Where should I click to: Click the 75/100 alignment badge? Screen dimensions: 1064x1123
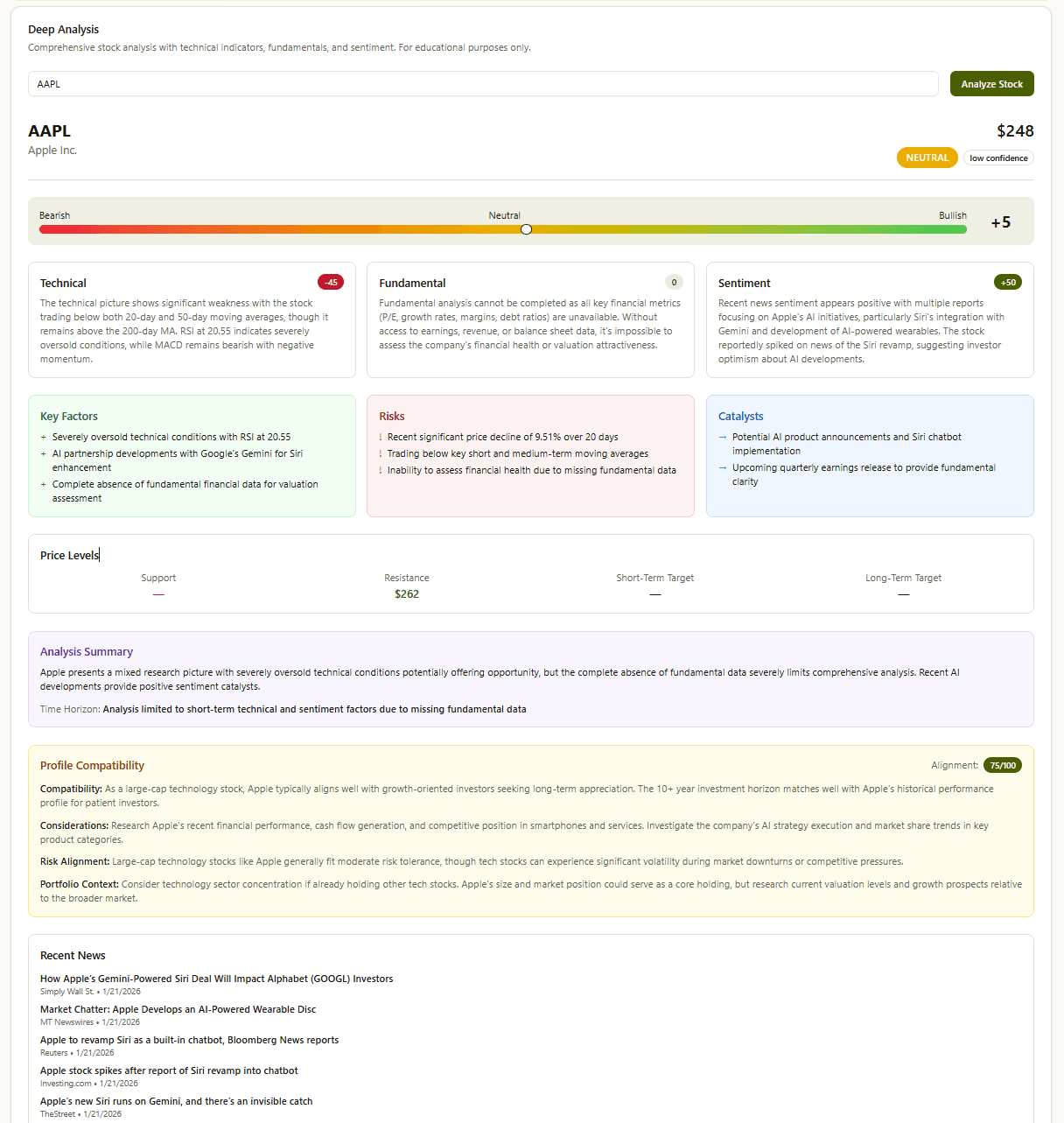click(1003, 765)
